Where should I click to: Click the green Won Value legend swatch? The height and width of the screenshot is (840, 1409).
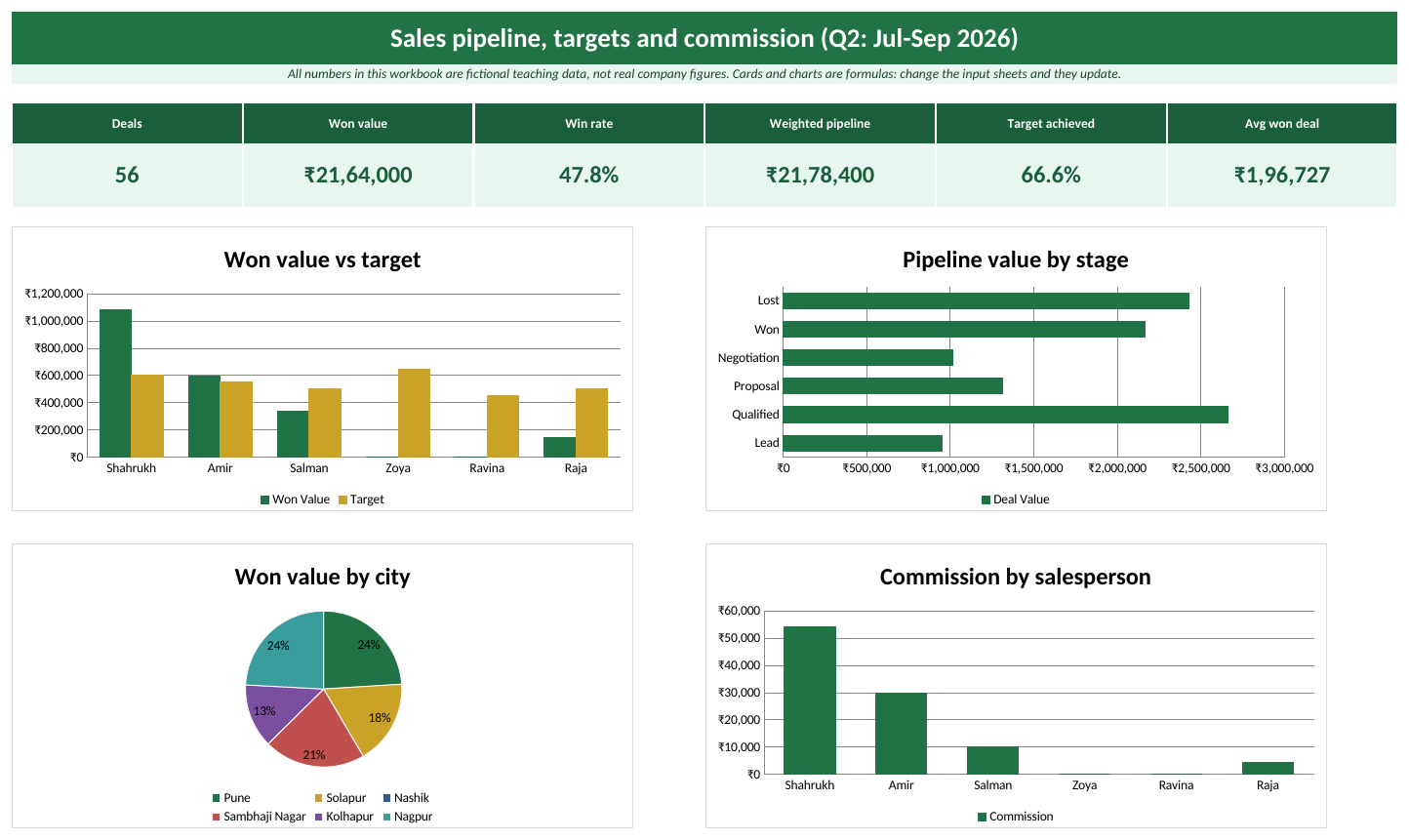click(x=264, y=500)
